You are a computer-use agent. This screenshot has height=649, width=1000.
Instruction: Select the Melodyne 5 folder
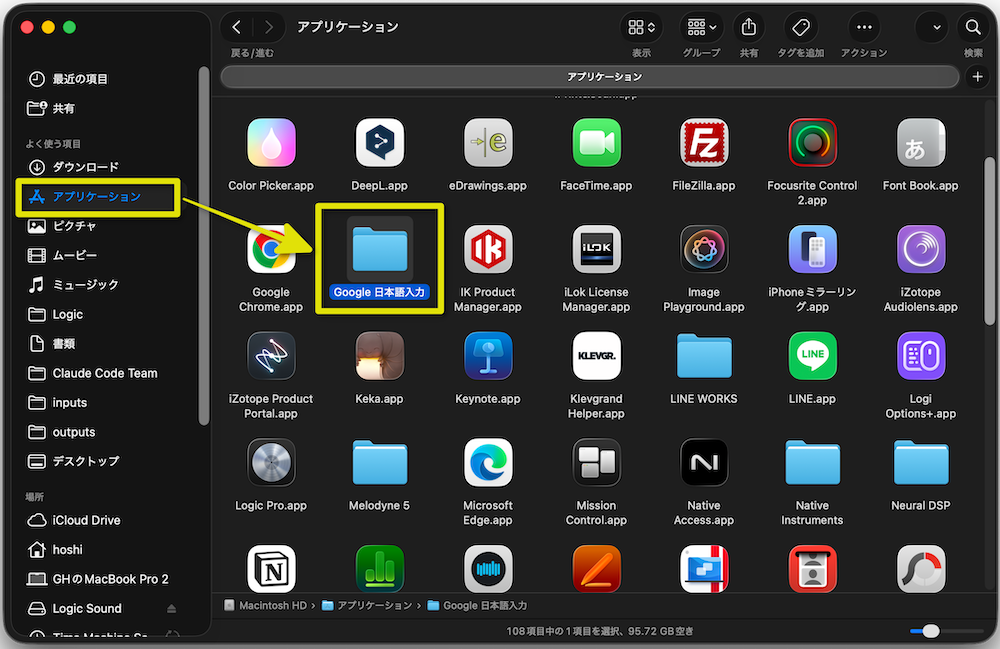379,462
